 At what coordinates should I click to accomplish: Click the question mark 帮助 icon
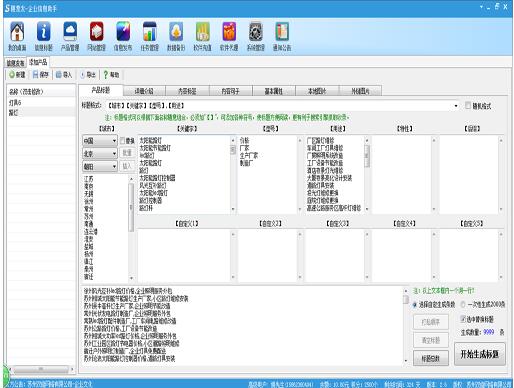106,75
